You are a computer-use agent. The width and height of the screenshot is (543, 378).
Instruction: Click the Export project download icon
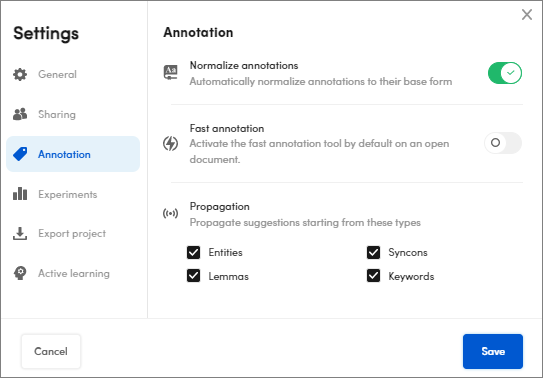click(x=20, y=234)
